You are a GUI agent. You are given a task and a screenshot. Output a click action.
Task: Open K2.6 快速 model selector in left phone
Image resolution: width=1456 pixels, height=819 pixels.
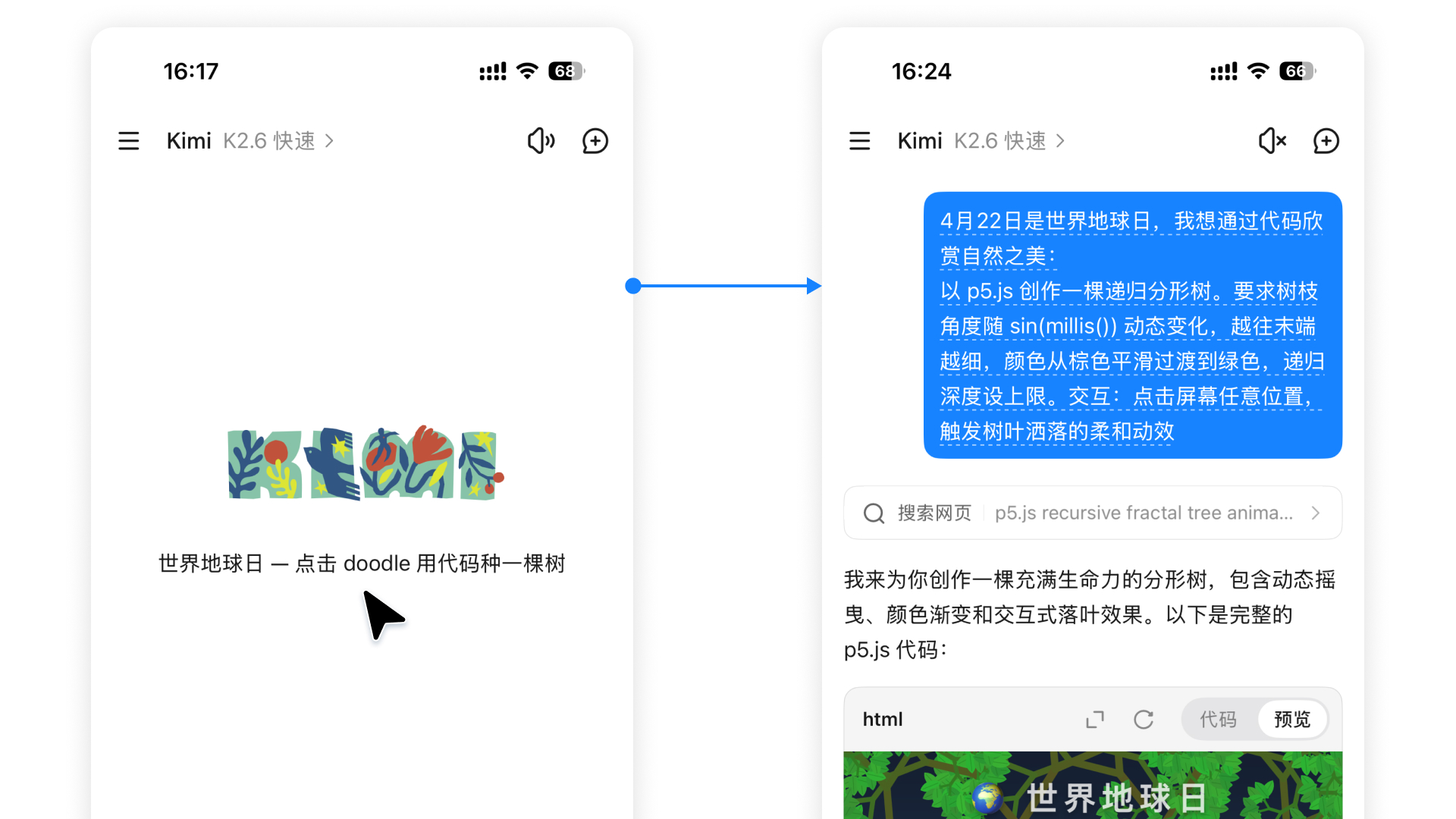[278, 141]
